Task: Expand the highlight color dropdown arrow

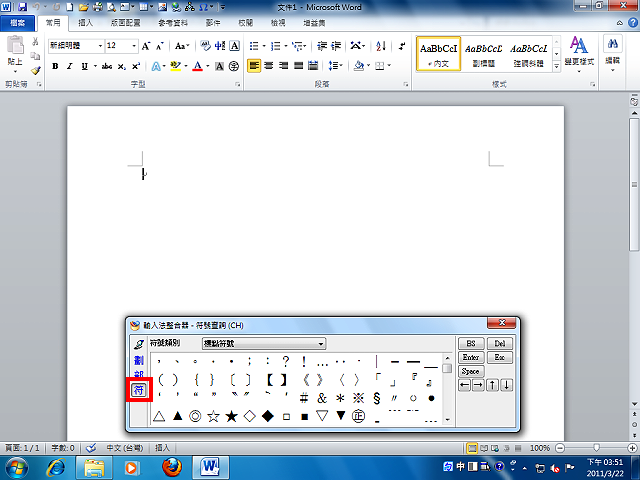Action: pyautogui.click(x=186, y=66)
